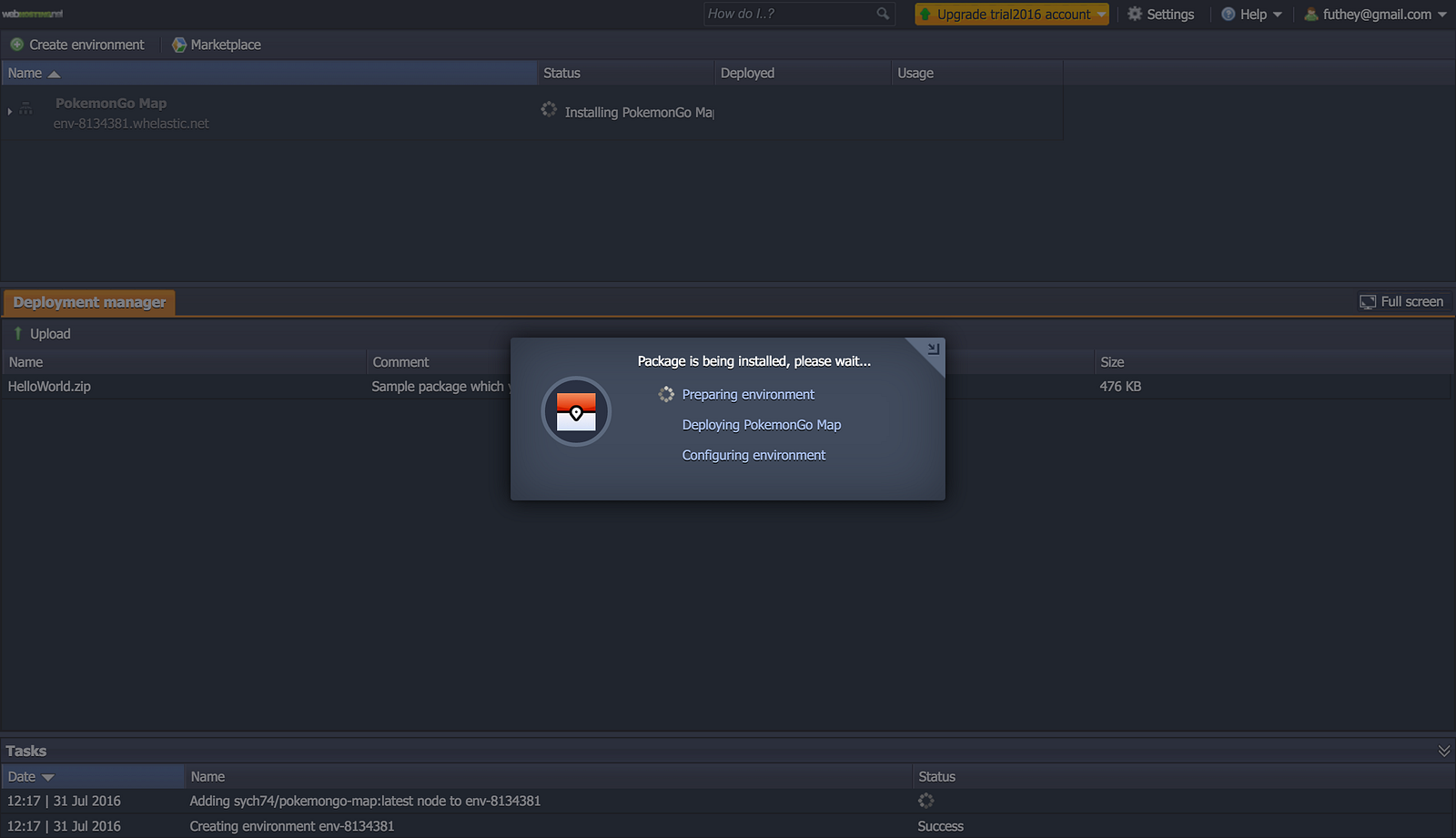The height and width of the screenshot is (838, 1456).
Task: Click the Upload green arrow icon
Action: (18, 333)
